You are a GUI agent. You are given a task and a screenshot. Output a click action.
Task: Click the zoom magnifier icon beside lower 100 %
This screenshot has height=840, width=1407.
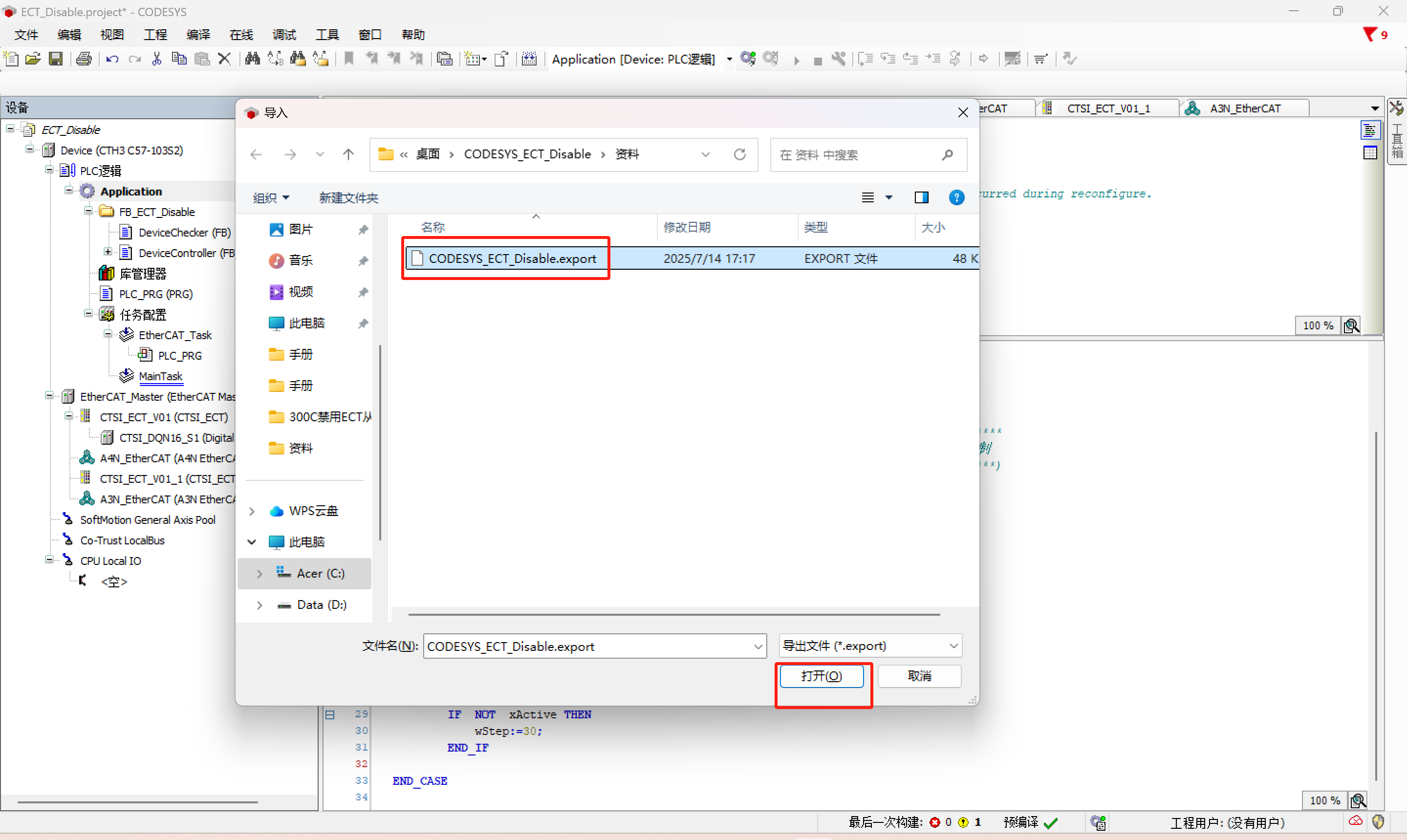(1358, 800)
